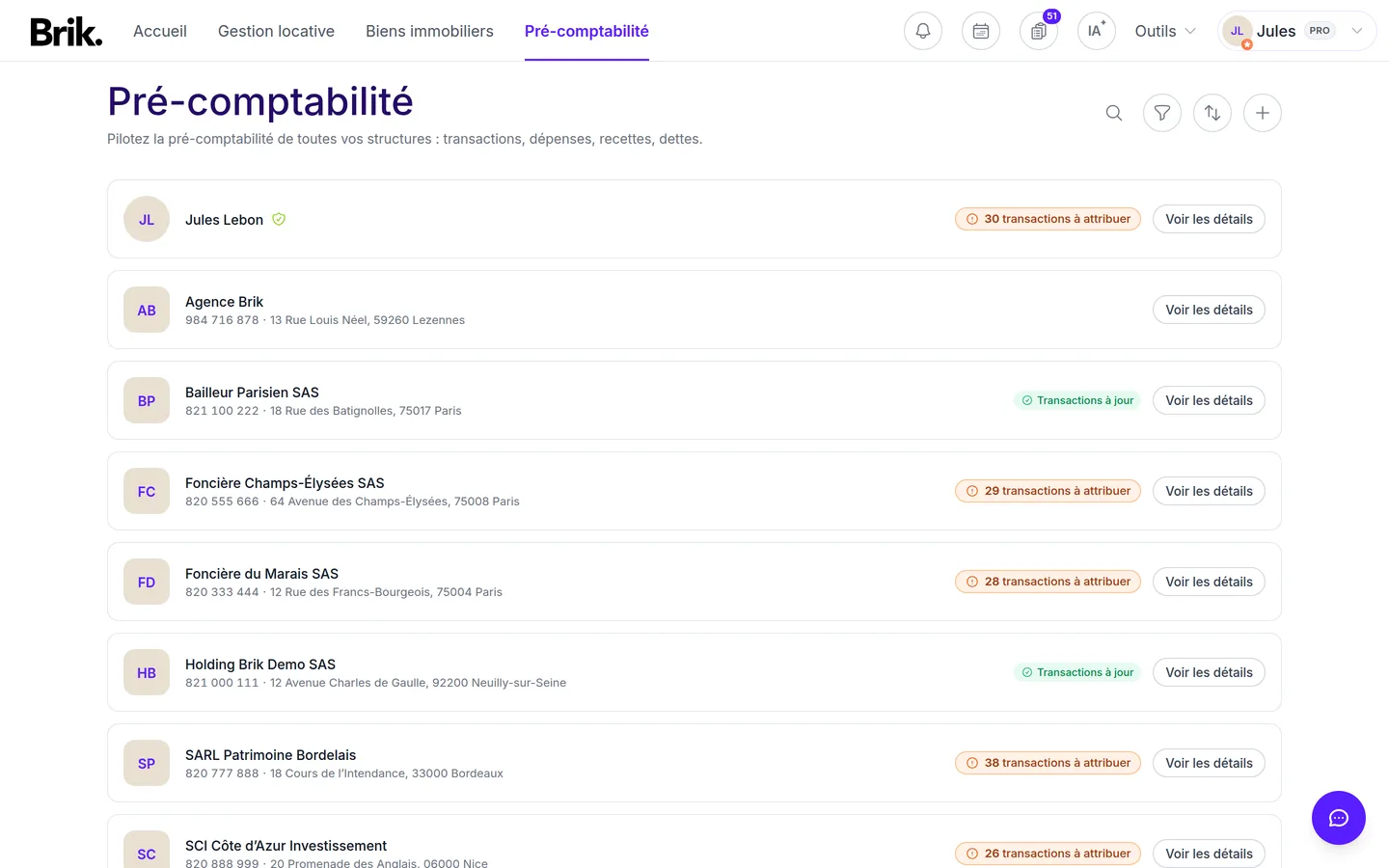1389x868 pixels.
Task: Select Holding Brik Demo SAS name
Action: (x=260, y=665)
